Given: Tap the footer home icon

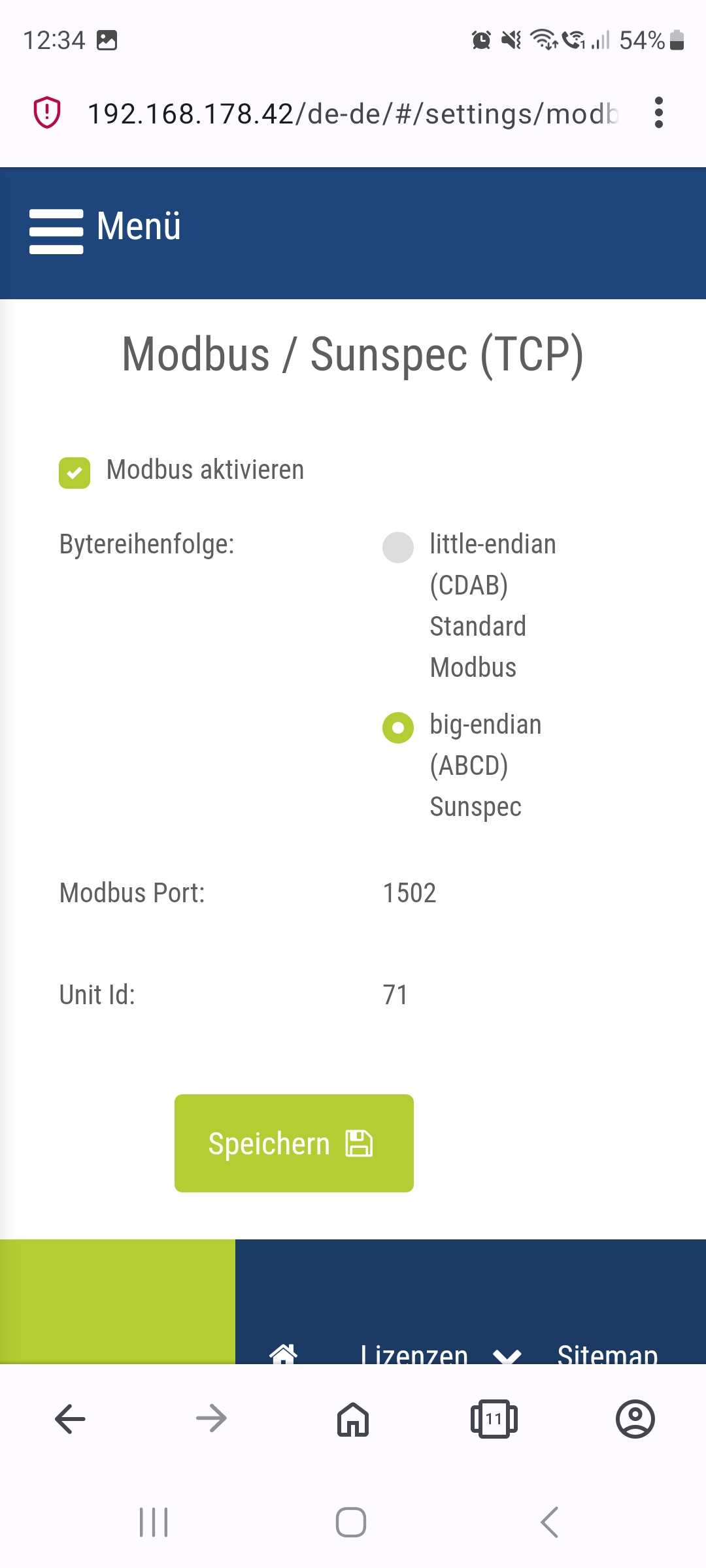Looking at the screenshot, I should [x=283, y=1354].
